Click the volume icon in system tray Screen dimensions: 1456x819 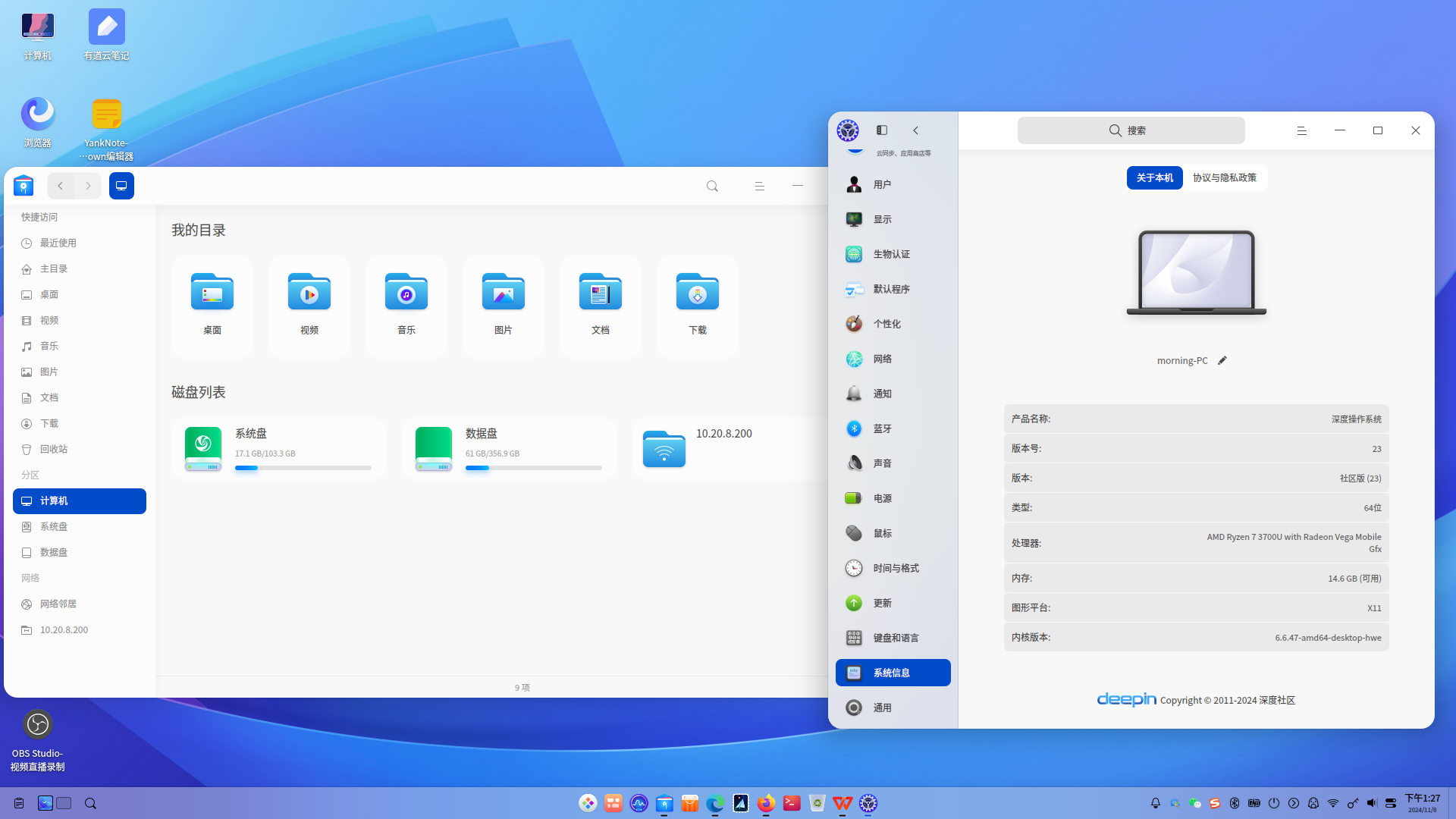coord(1372,803)
